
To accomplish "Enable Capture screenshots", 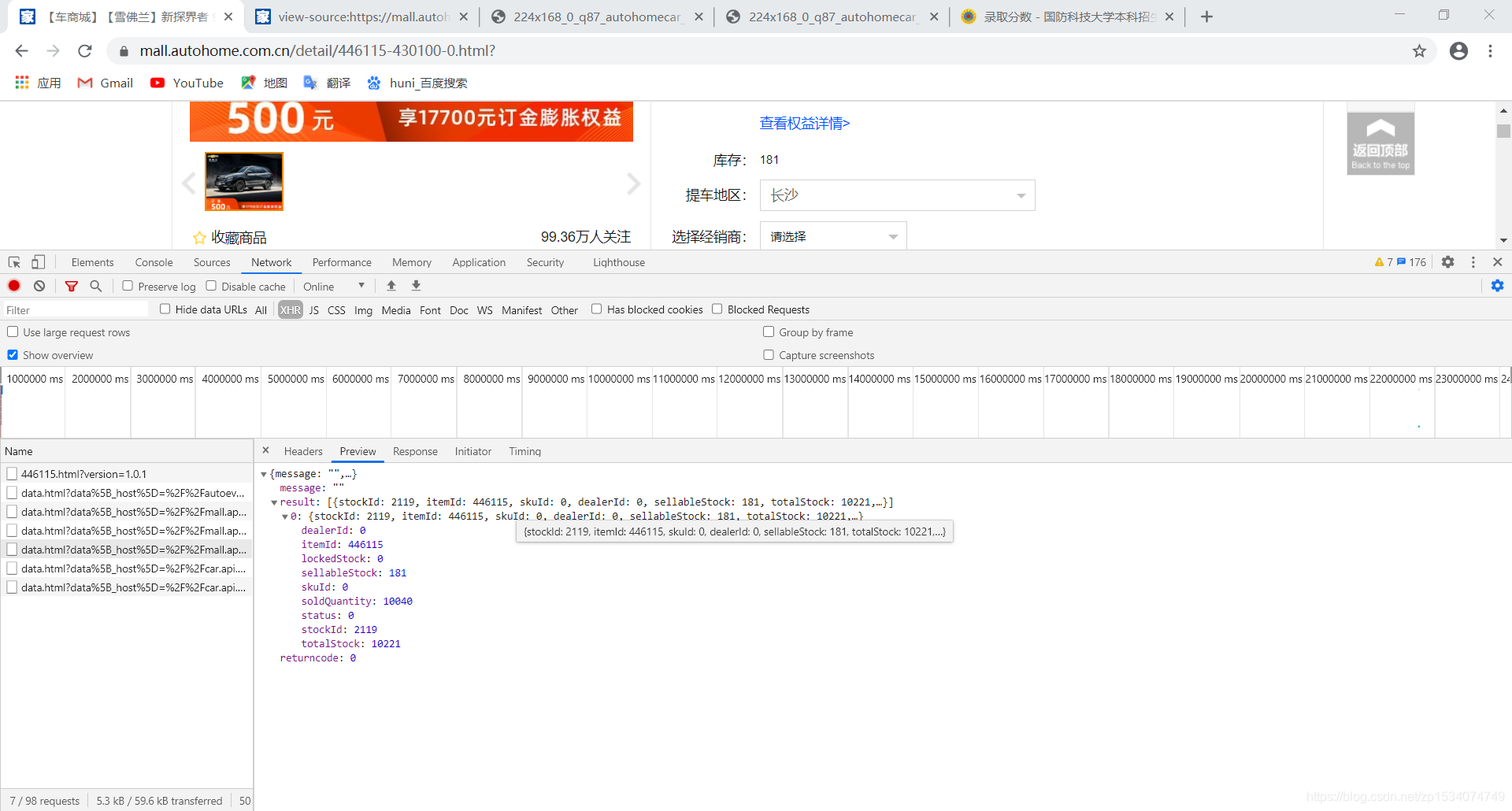I will pos(769,354).
